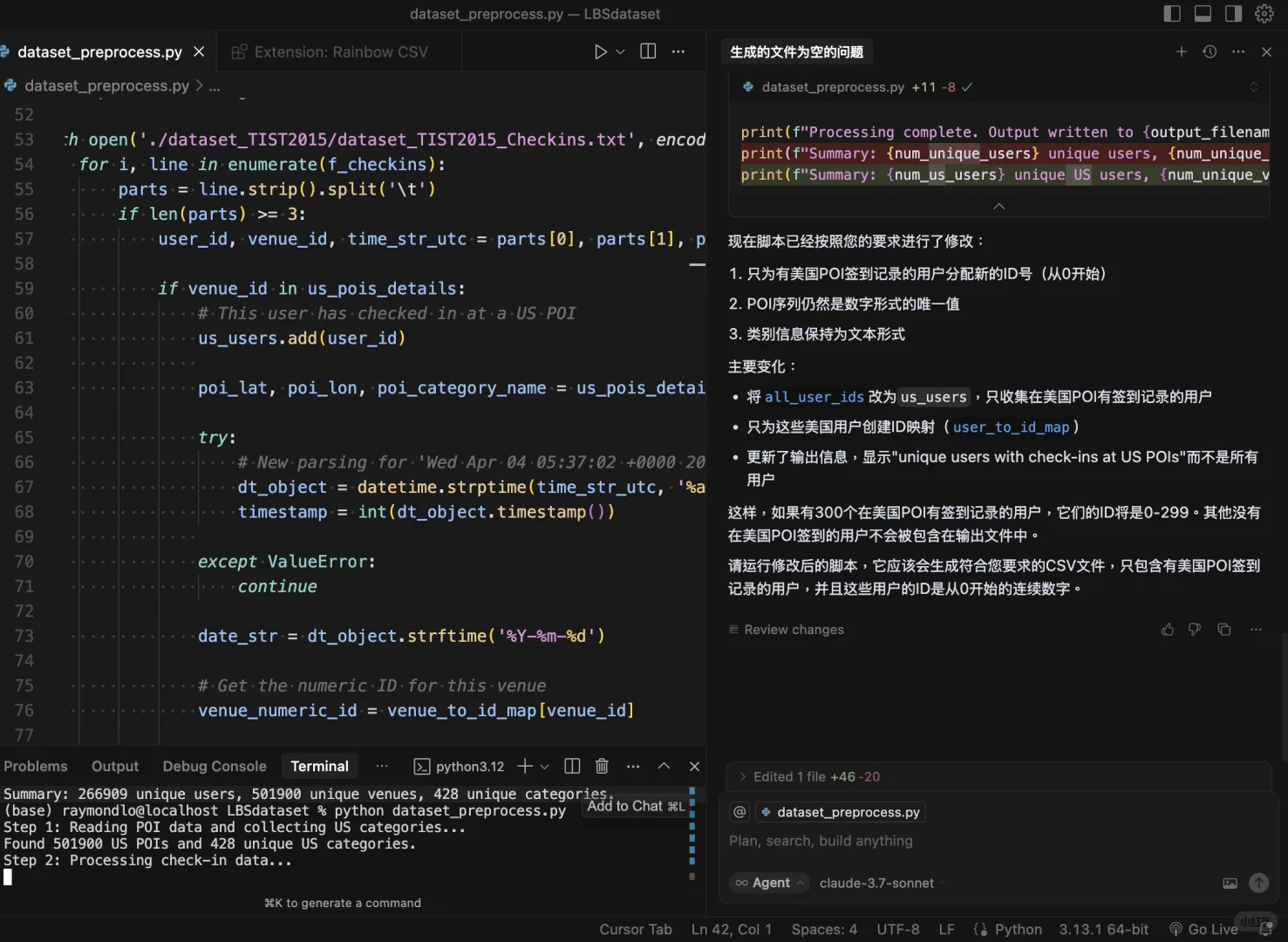The image size is (1288, 942).
Task: Open response more actions menu
Action: coord(1256,630)
